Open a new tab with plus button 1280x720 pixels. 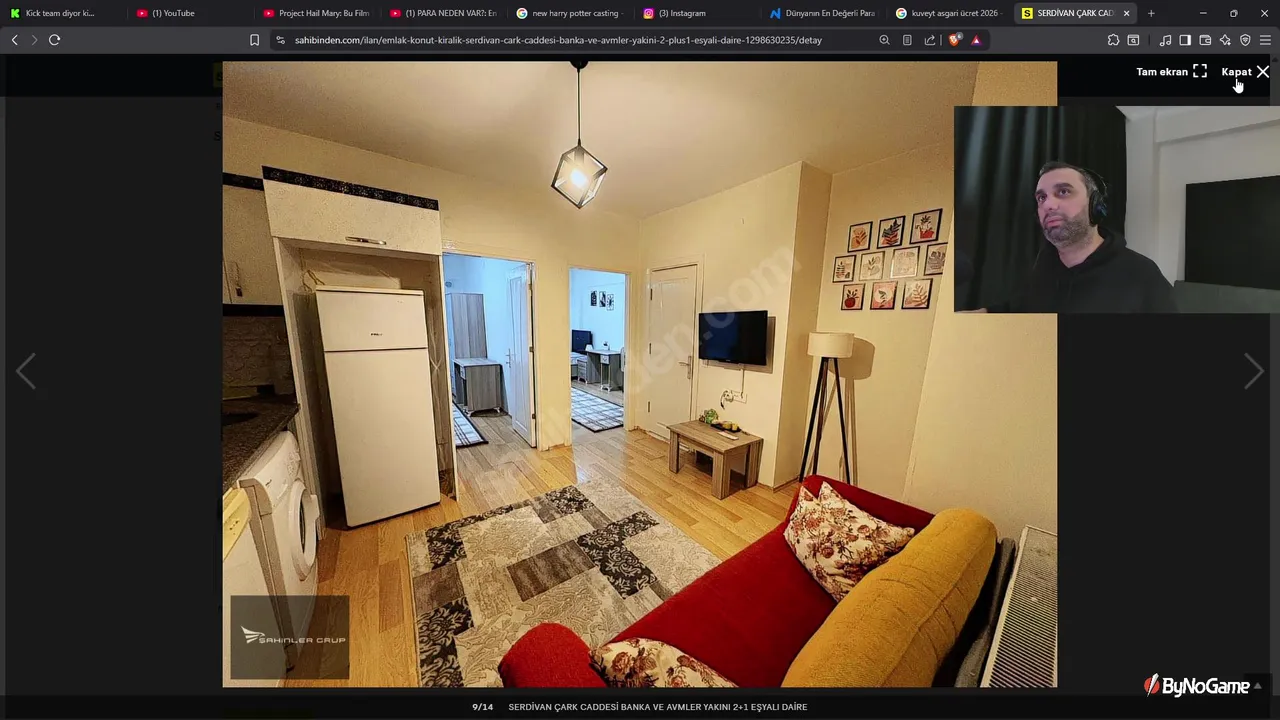coord(1151,13)
